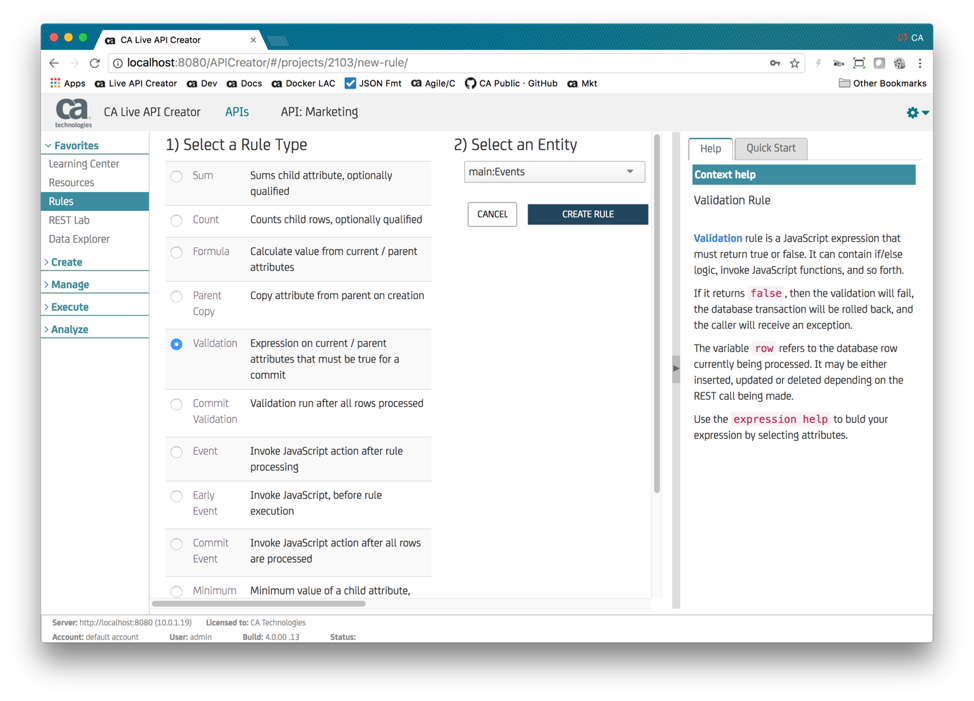This screenshot has width=974, height=701.
Task: Expand the Create section
Action: (x=63, y=262)
